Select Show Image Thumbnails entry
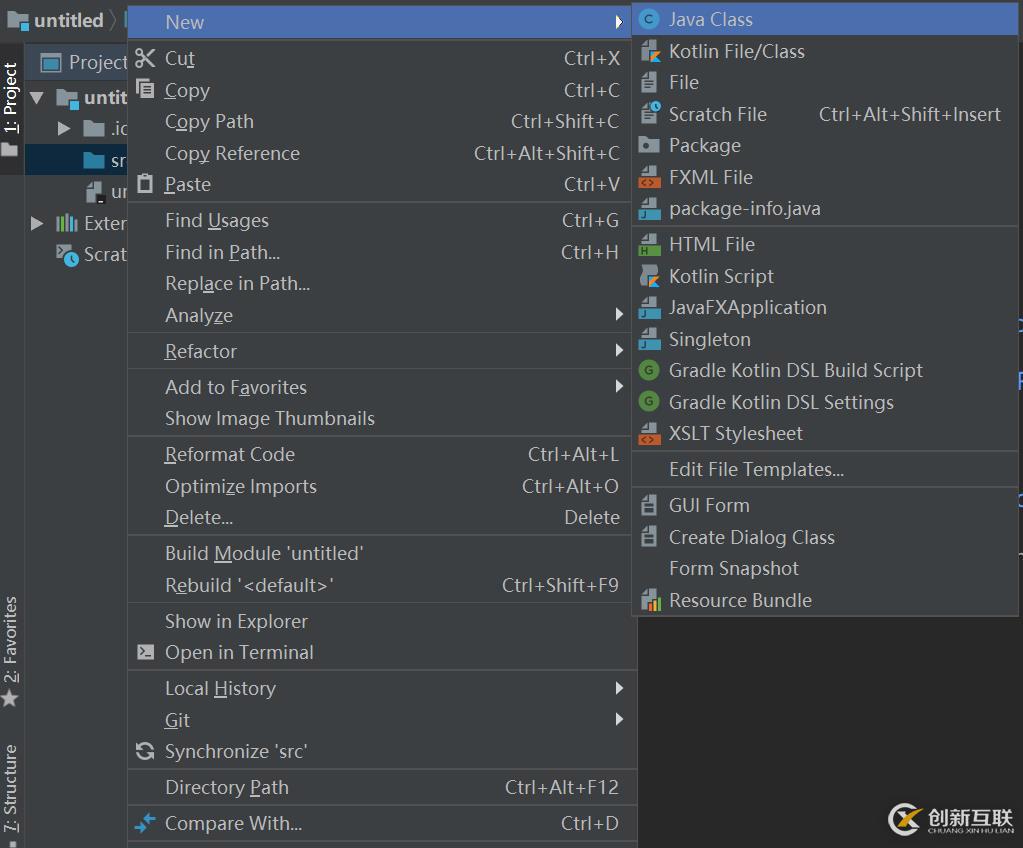Viewport: 1023px width, 848px height. (382, 419)
